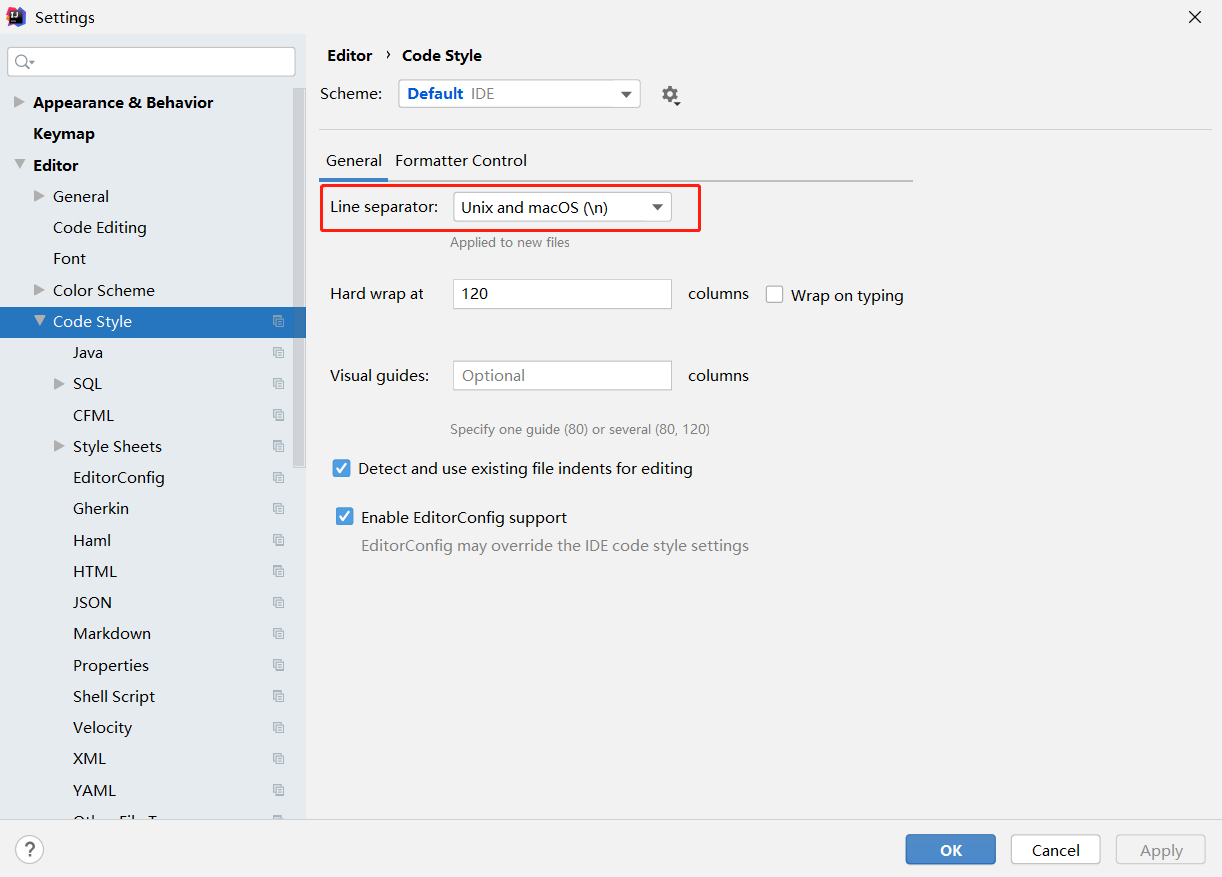Close the Settings dialog

coord(1195,17)
